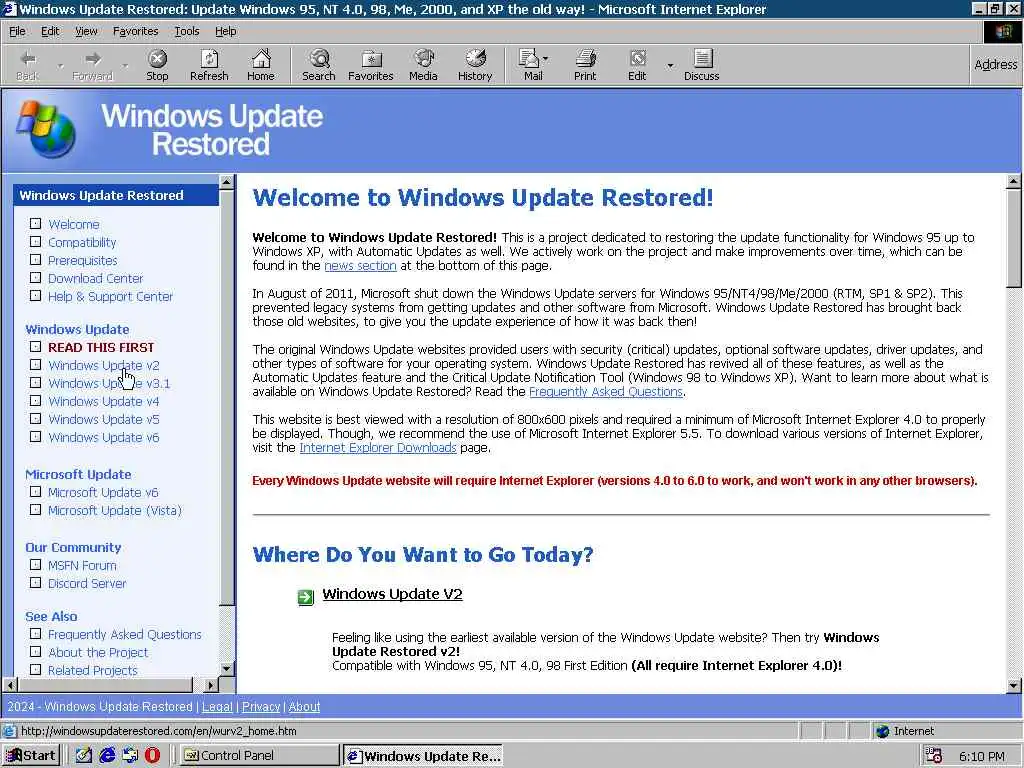Open the Media bar
The width and height of the screenshot is (1024, 768).
pyautogui.click(x=423, y=65)
